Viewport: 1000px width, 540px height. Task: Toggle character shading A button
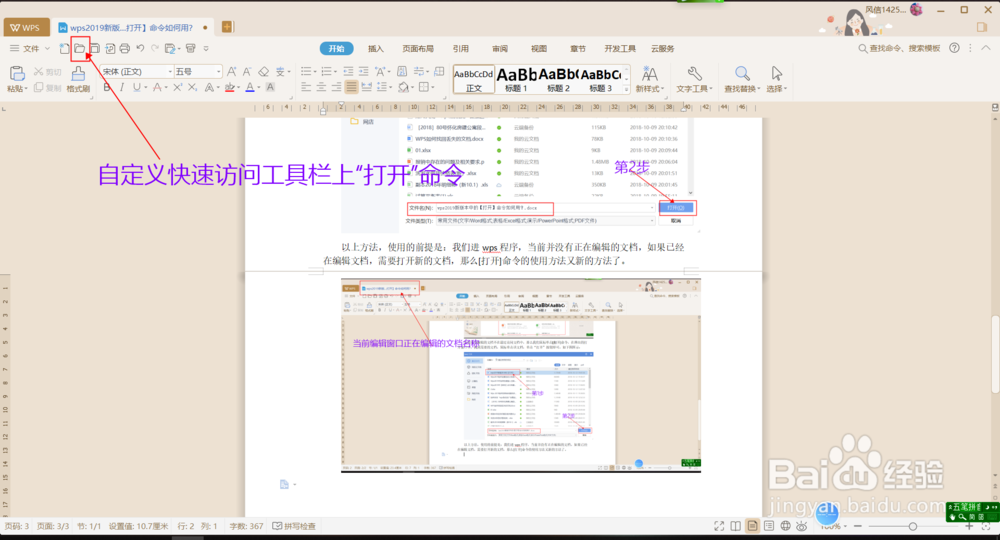tap(270, 87)
